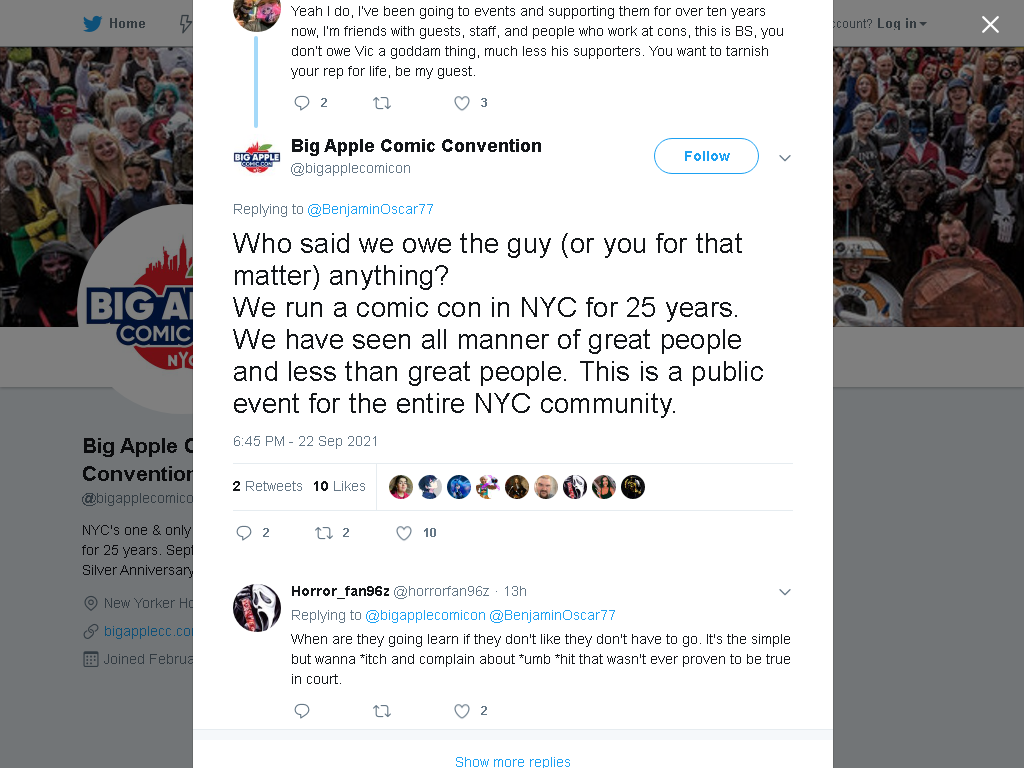
Task: Reply to Horror_fan96z's tweet
Action: pyautogui.click(x=302, y=711)
